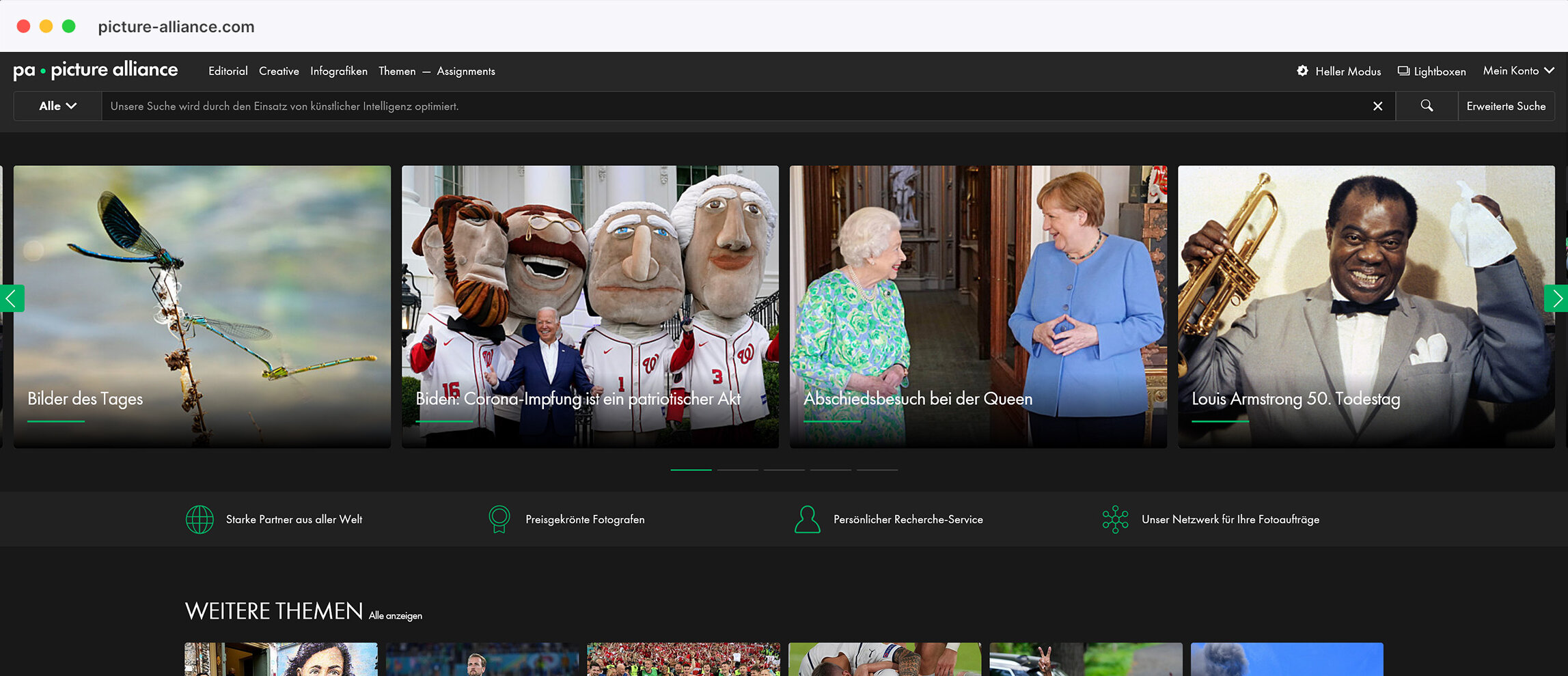The image size is (1568, 676).
Task: Open Erweiterte Suche button
Action: [1506, 106]
